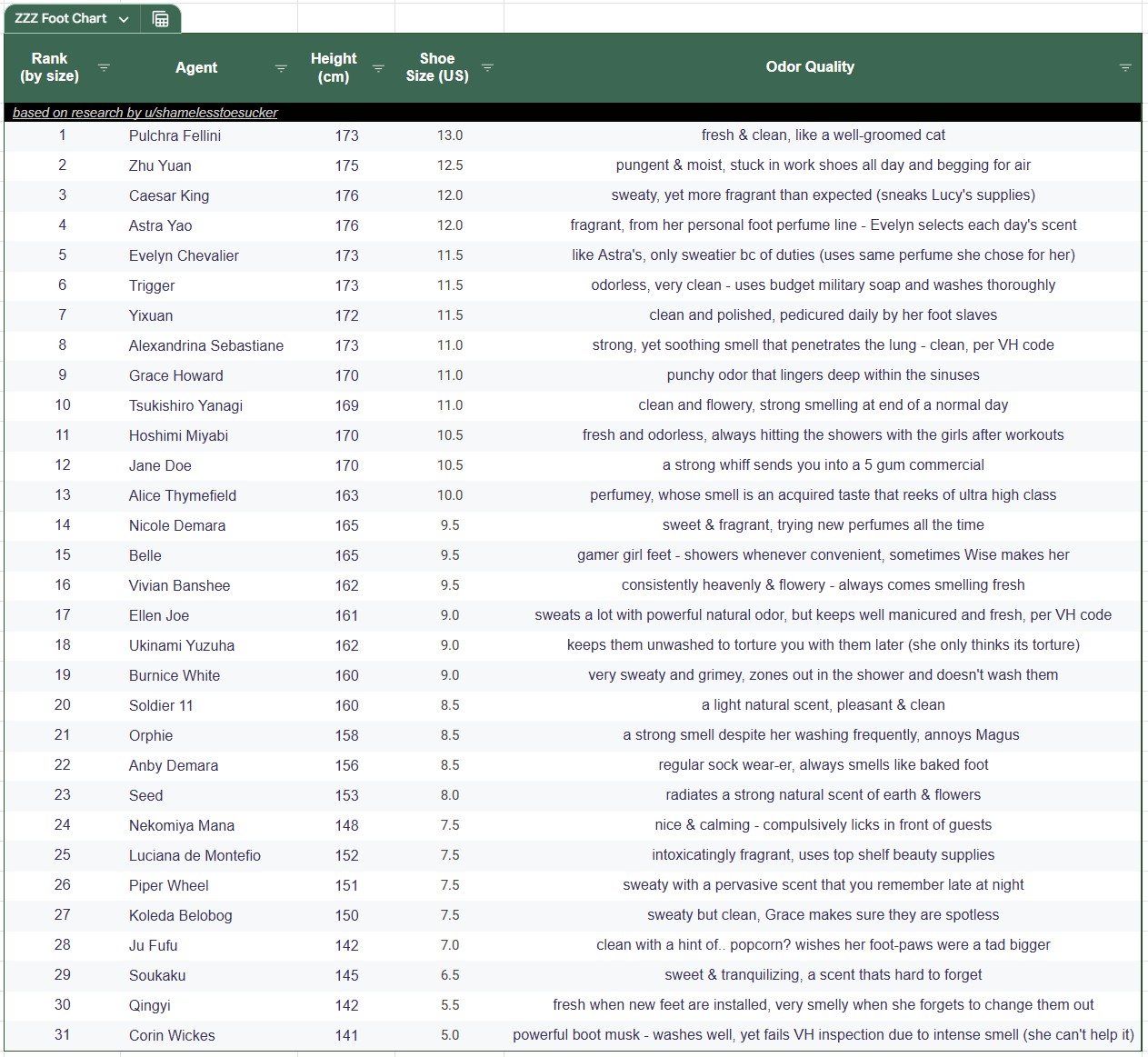Select Corin Wickes shoe size cell 5.0
This screenshot has width=1148, height=1057.
(450, 1035)
